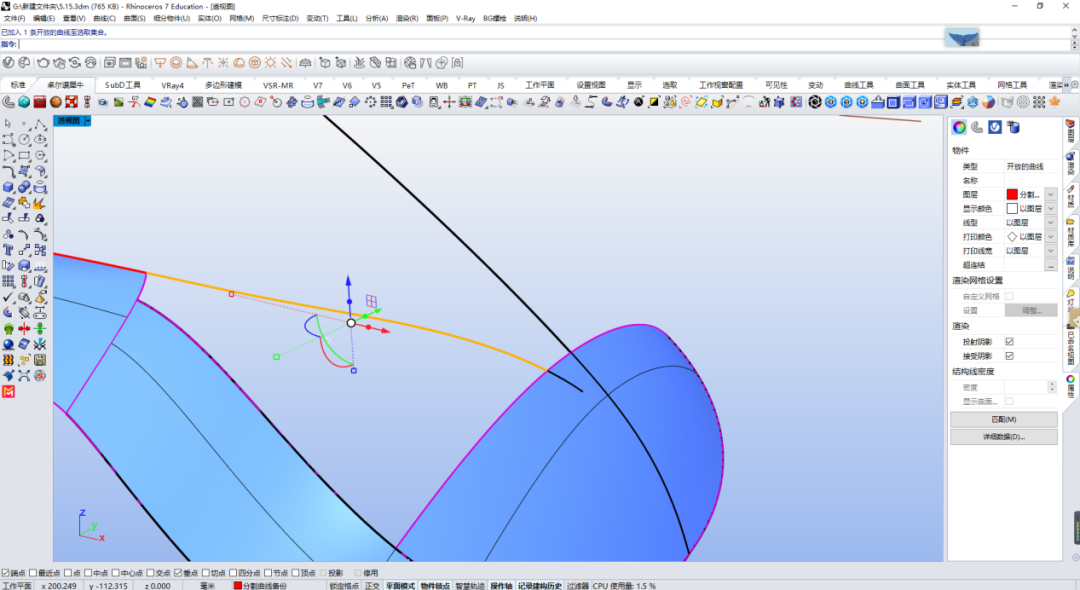Screen dimensions: 1080x590
Task: Expand hidden toolbar tabs with » arrow
Action: 1066,85
